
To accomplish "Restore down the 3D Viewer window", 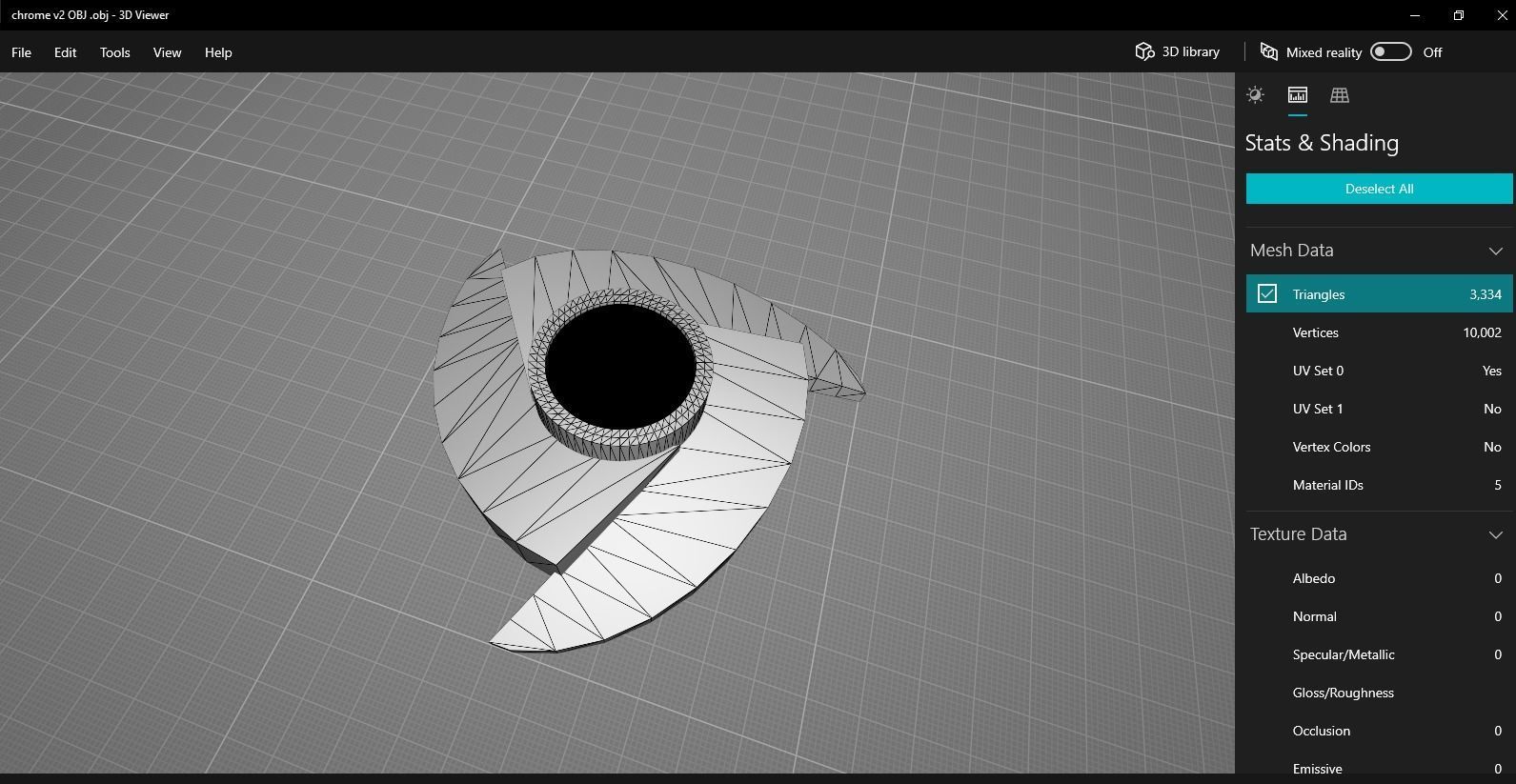I will point(1458,15).
